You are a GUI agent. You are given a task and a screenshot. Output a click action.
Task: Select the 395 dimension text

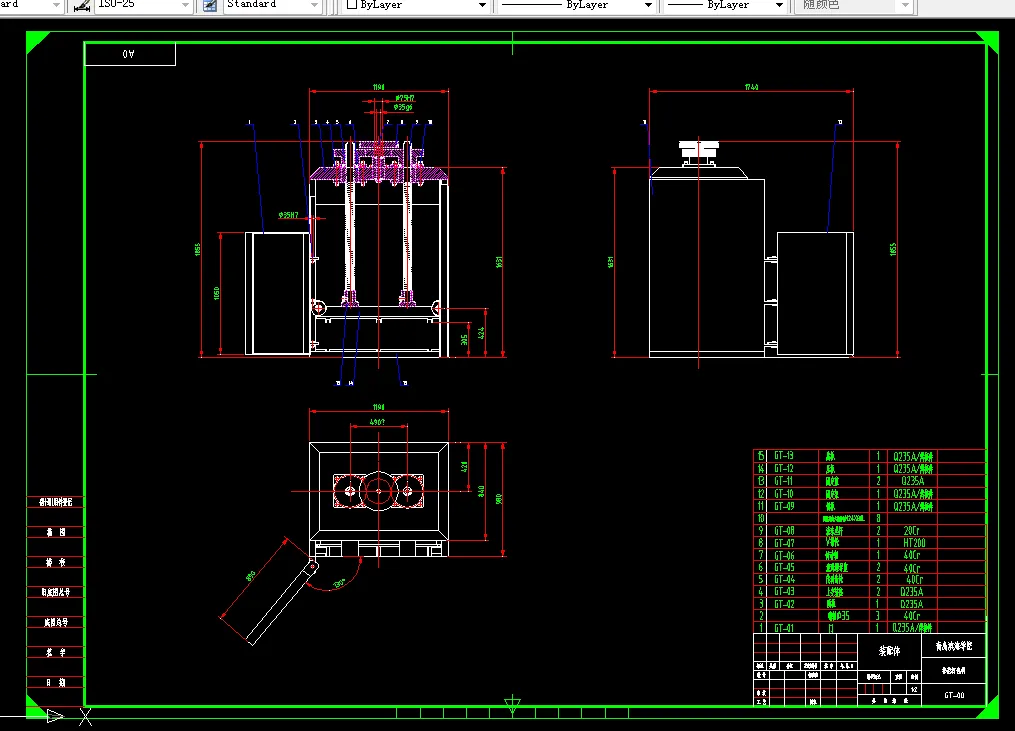point(464,340)
